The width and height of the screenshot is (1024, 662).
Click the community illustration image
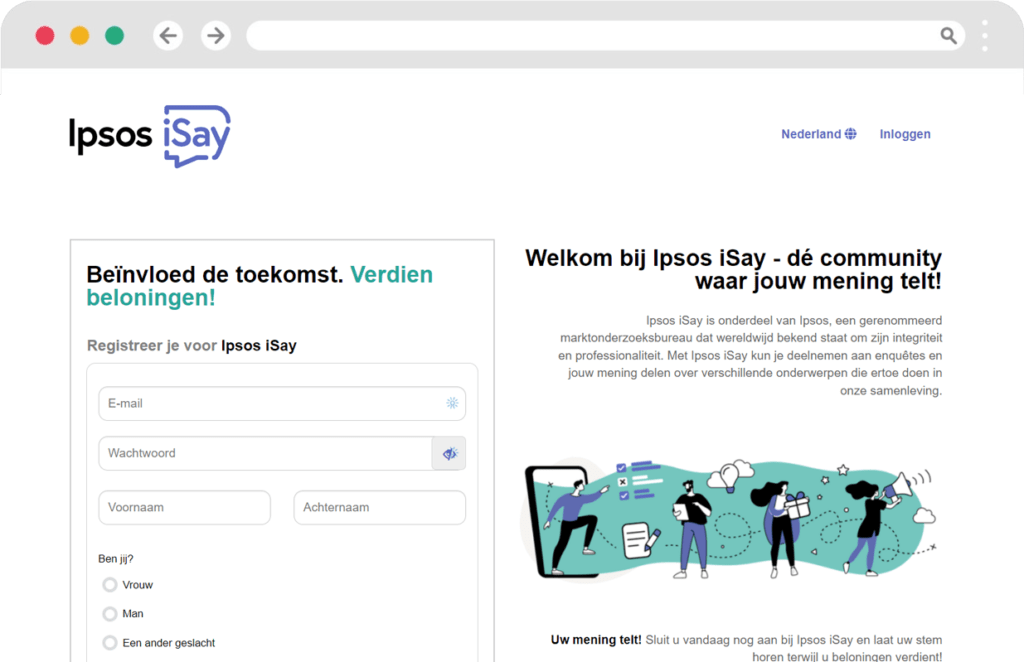point(730,520)
